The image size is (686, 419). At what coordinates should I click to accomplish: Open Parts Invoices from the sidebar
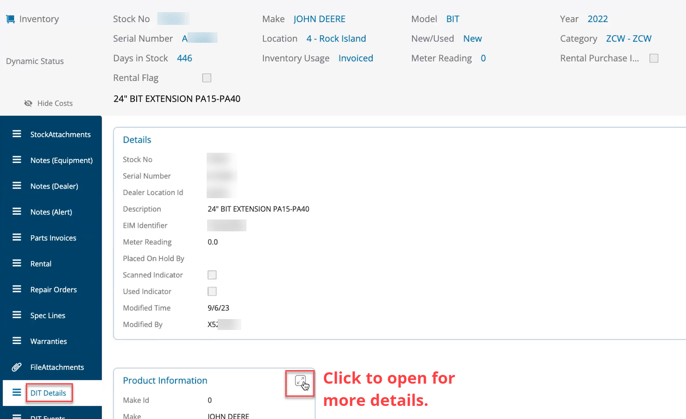54,238
